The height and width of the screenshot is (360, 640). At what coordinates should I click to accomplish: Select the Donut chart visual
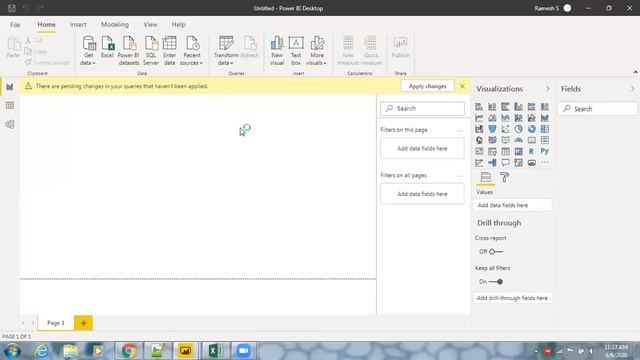tap(531, 129)
